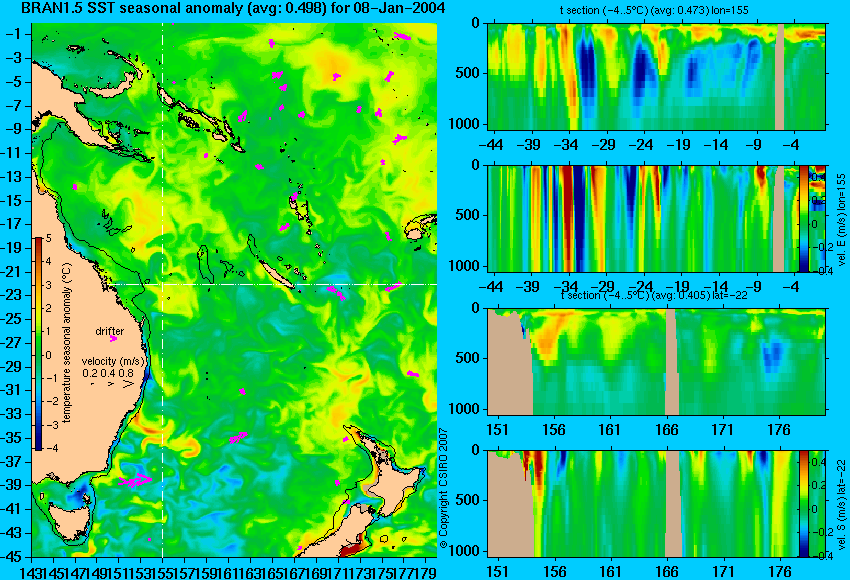Click the lon=155 temperature section plot
This screenshot has width=850, height=580.
(656, 76)
